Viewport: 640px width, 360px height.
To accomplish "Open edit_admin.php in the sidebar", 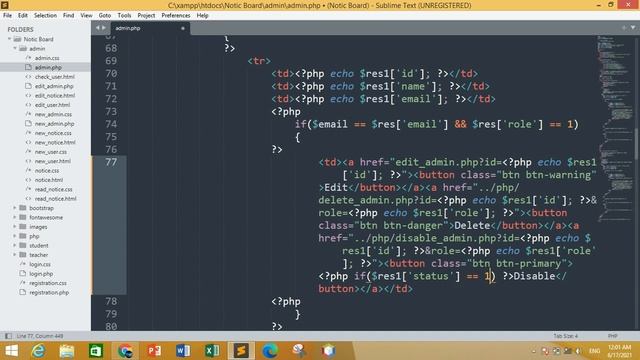I will pyautogui.click(x=54, y=86).
